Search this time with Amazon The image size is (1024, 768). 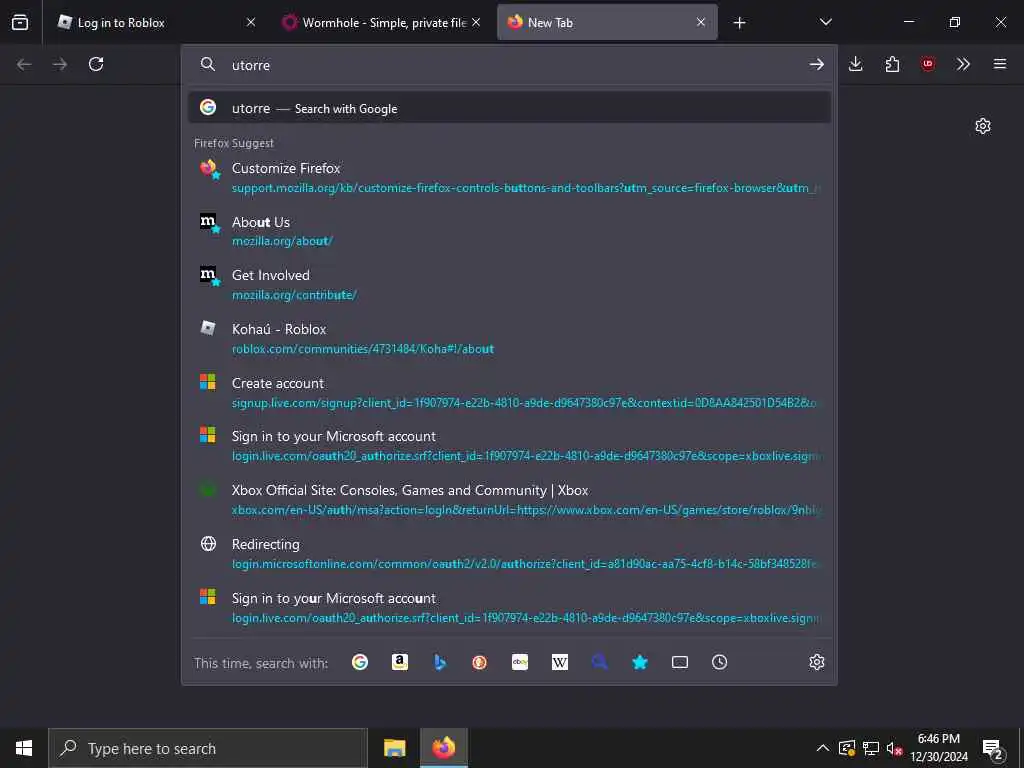(400, 662)
